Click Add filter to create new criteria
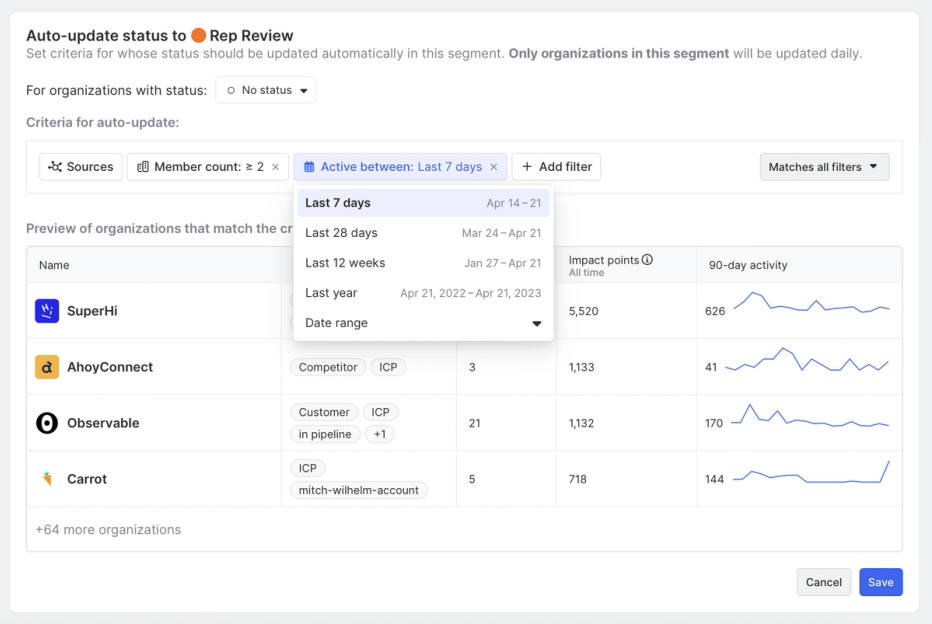932x624 pixels. (556, 166)
